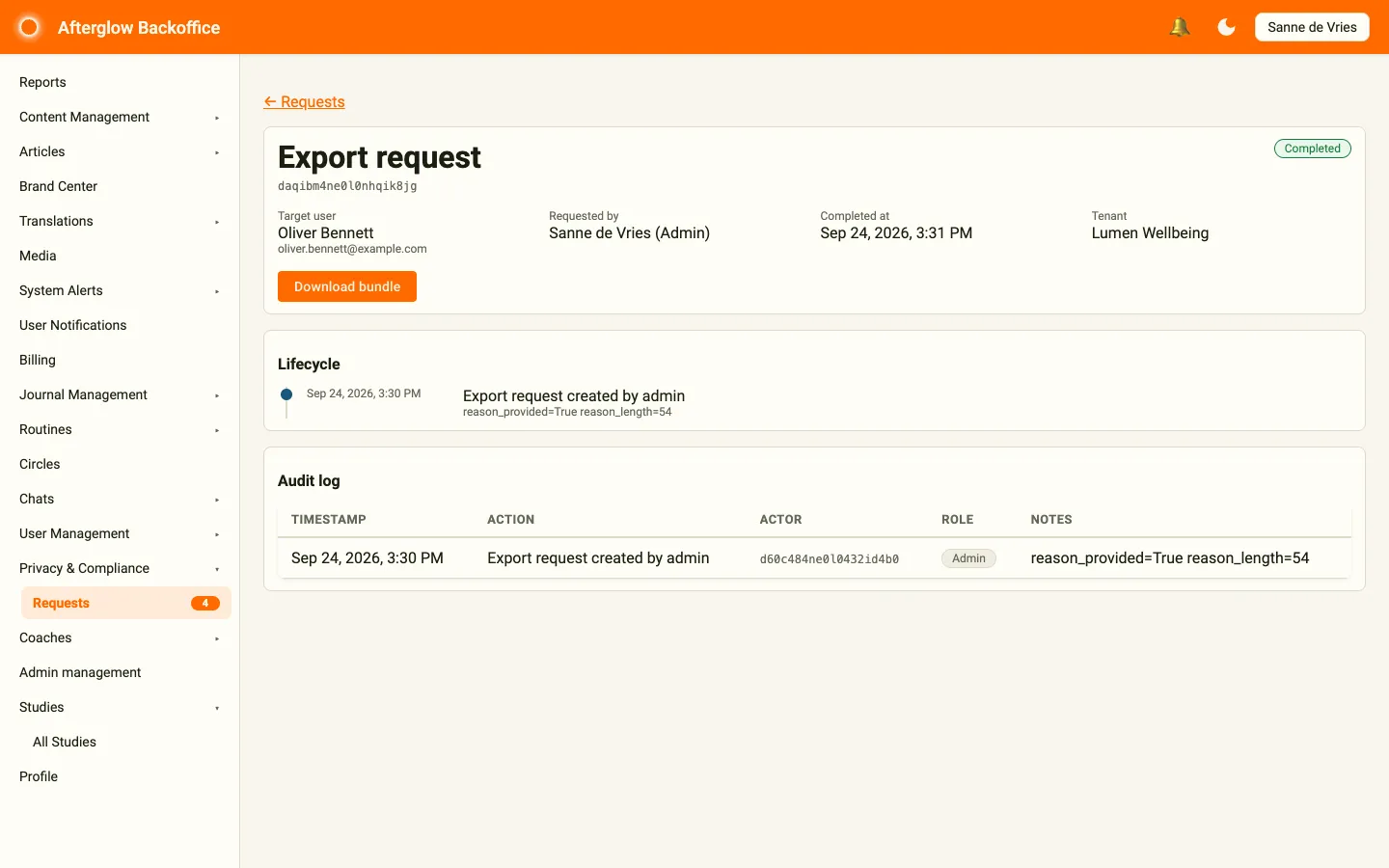Click the TIMESTAMP column header
1389x868 pixels.
click(x=329, y=519)
